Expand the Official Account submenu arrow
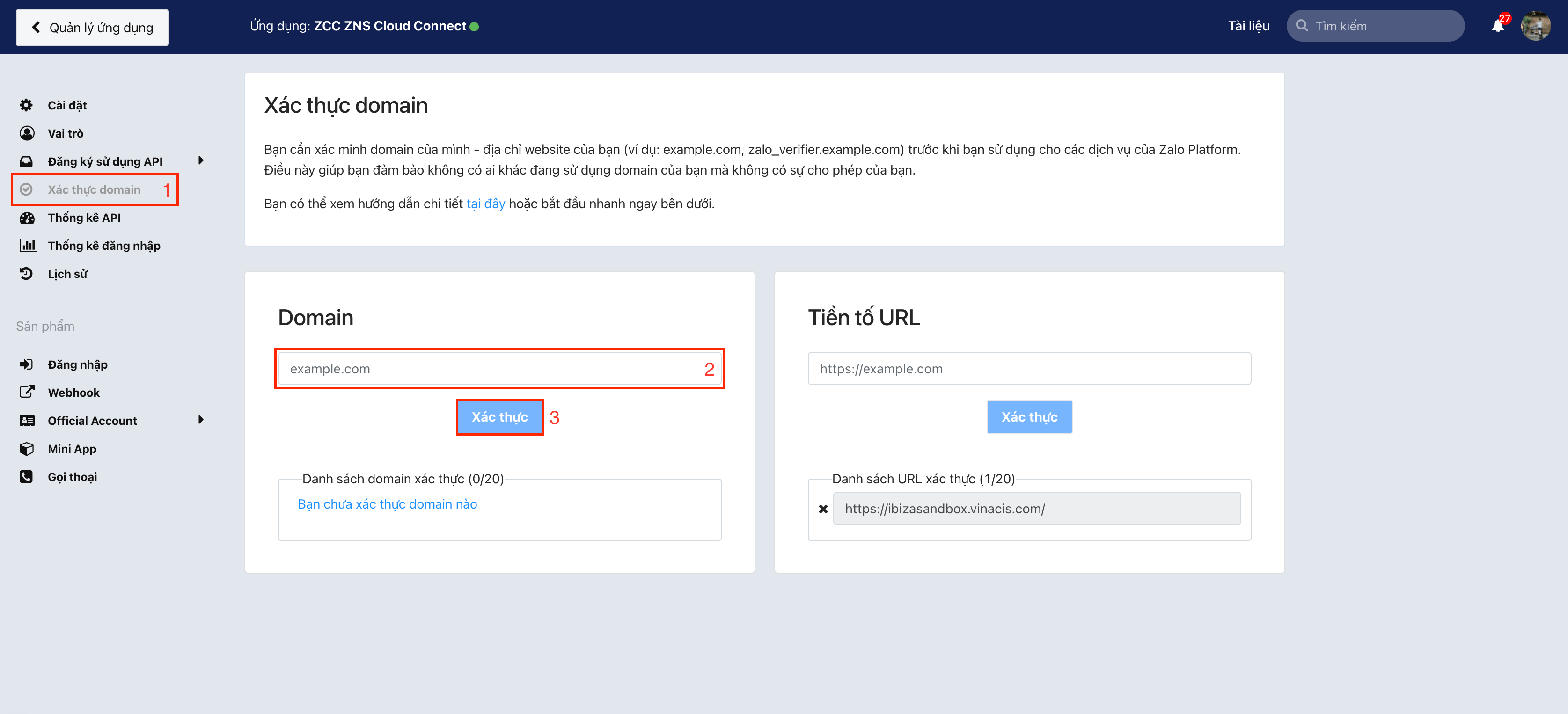The height and width of the screenshot is (714, 1568). click(x=201, y=420)
